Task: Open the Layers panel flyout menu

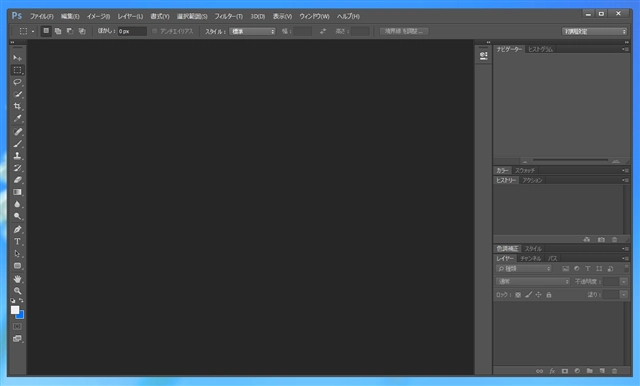Action: tap(625, 258)
